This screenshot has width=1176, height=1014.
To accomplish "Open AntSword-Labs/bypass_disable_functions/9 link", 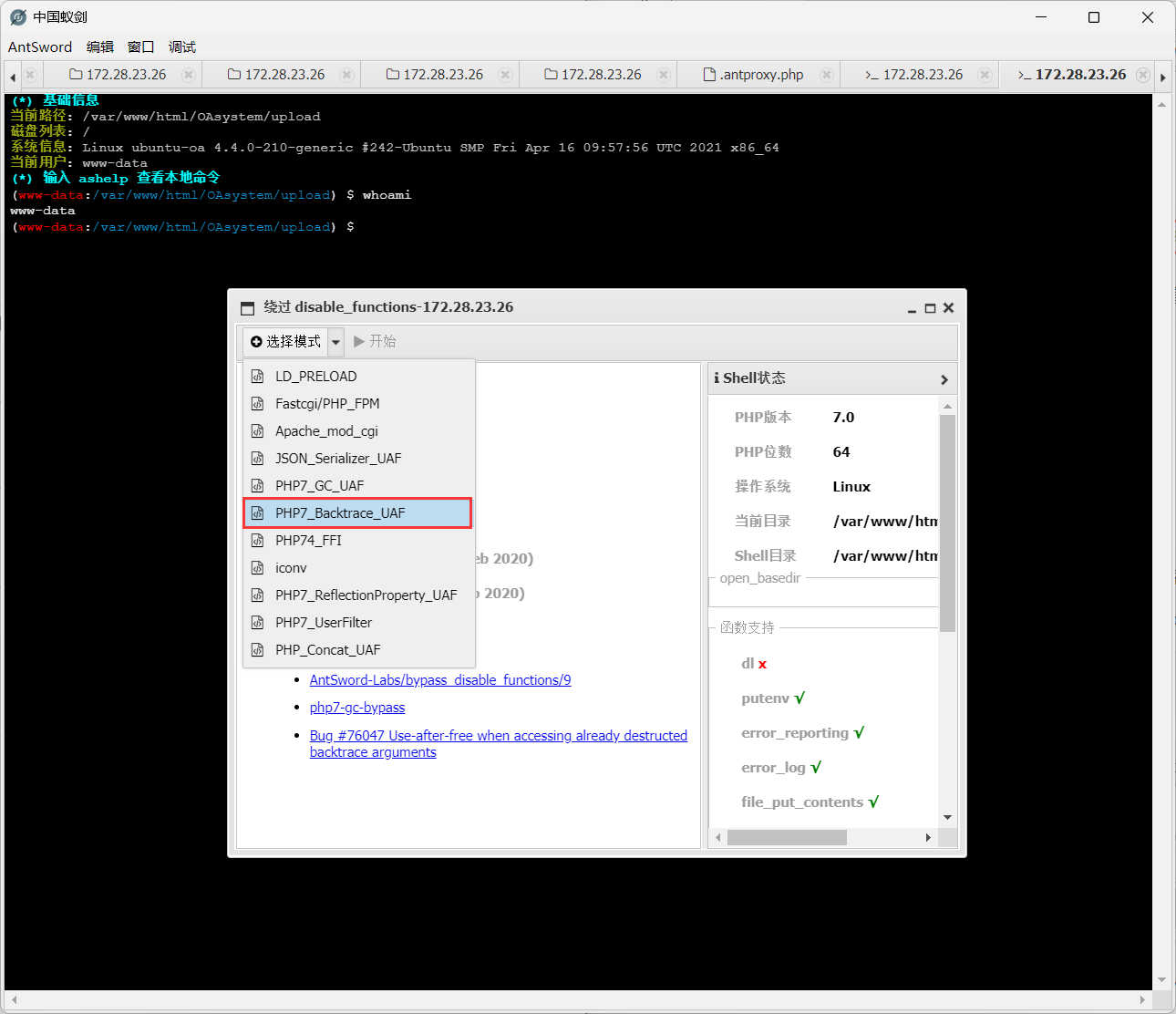I will coord(440,680).
